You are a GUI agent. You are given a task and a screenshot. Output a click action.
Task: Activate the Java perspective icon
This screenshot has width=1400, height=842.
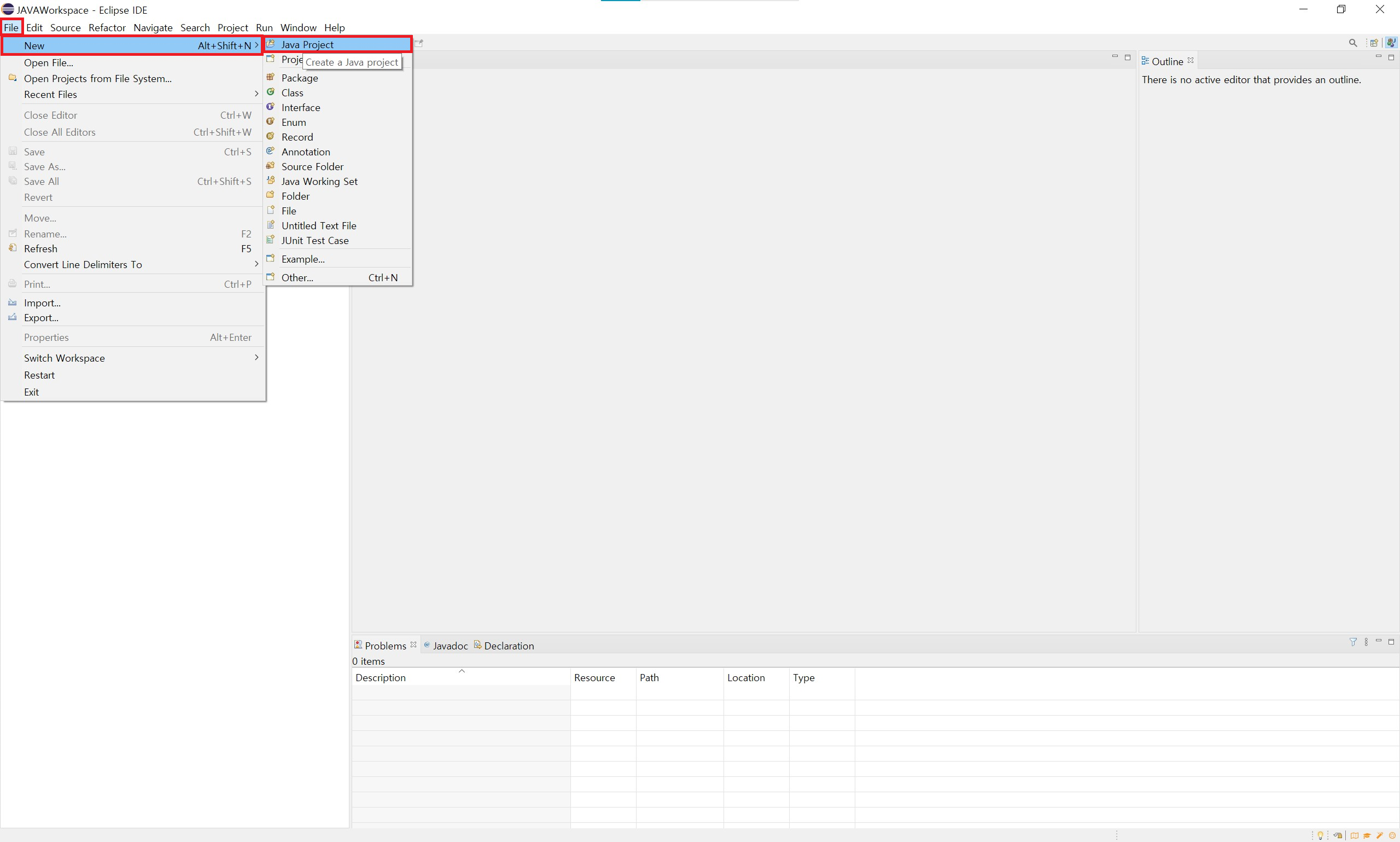point(1391,43)
